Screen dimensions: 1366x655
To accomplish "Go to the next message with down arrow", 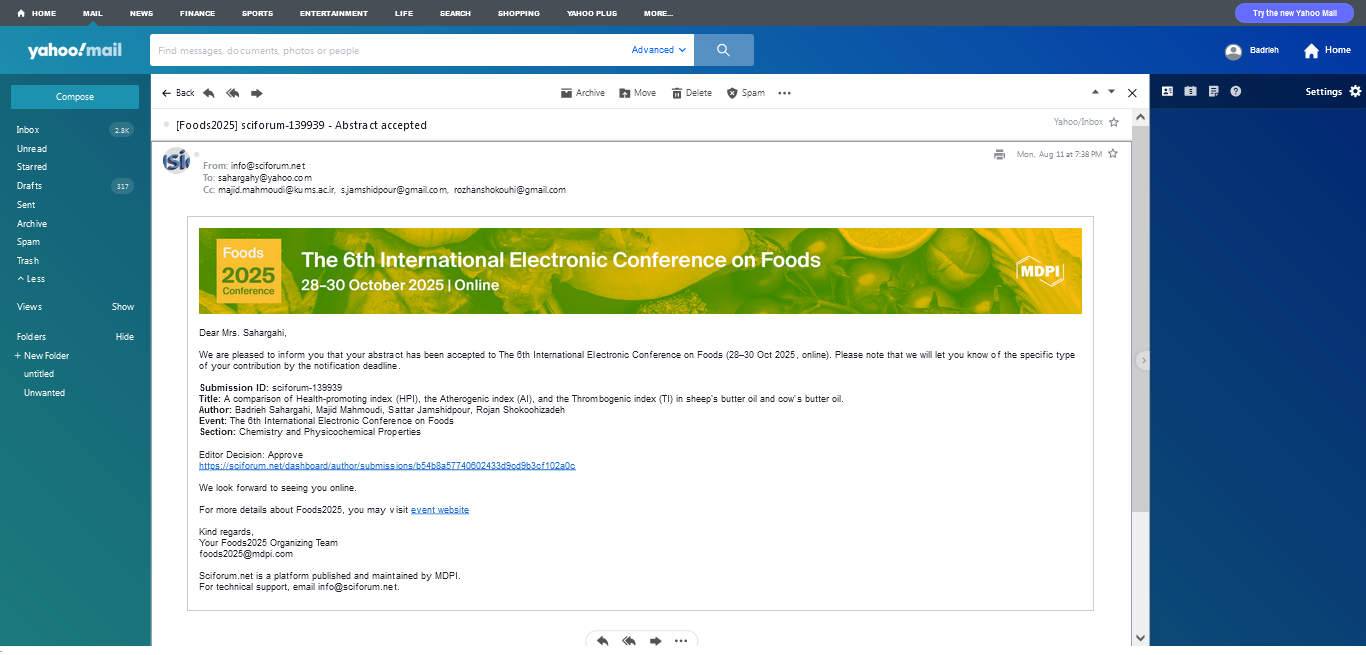I will pyautogui.click(x=1111, y=92).
